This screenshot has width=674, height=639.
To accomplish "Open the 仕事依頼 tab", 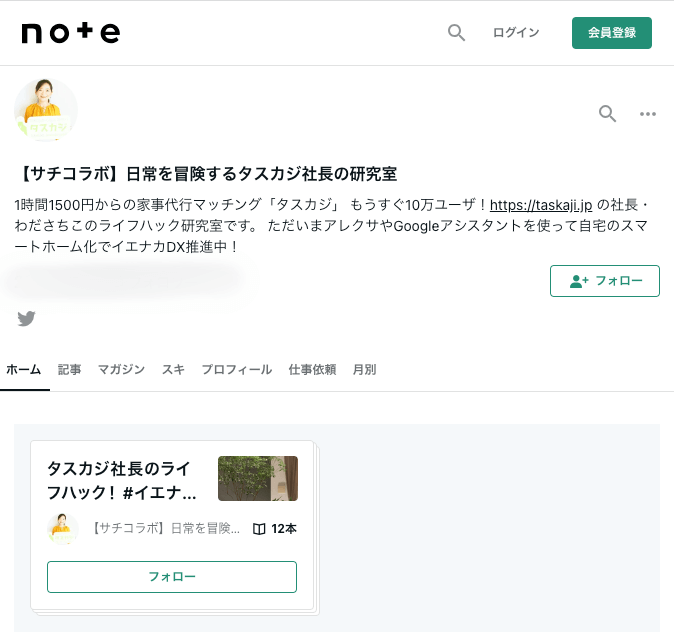I will (312, 369).
